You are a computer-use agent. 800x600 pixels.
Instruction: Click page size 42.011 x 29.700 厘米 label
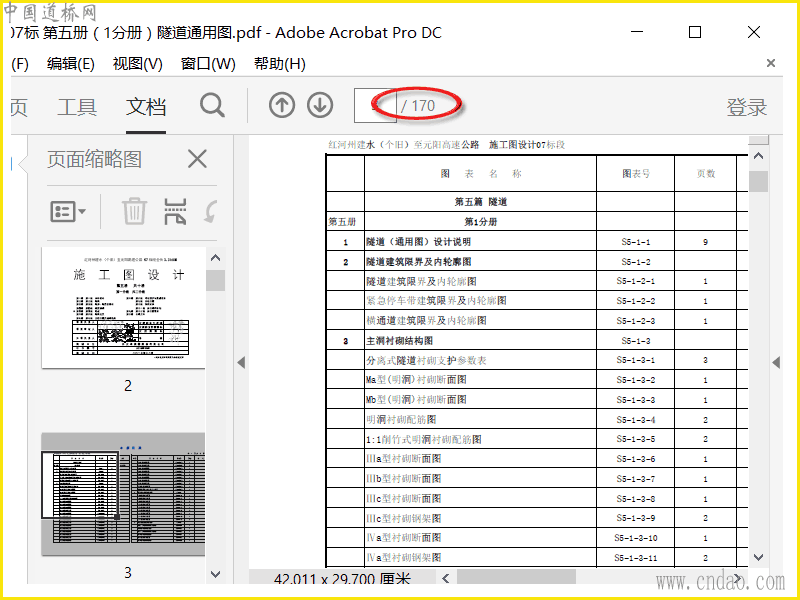[x=342, y=579]
